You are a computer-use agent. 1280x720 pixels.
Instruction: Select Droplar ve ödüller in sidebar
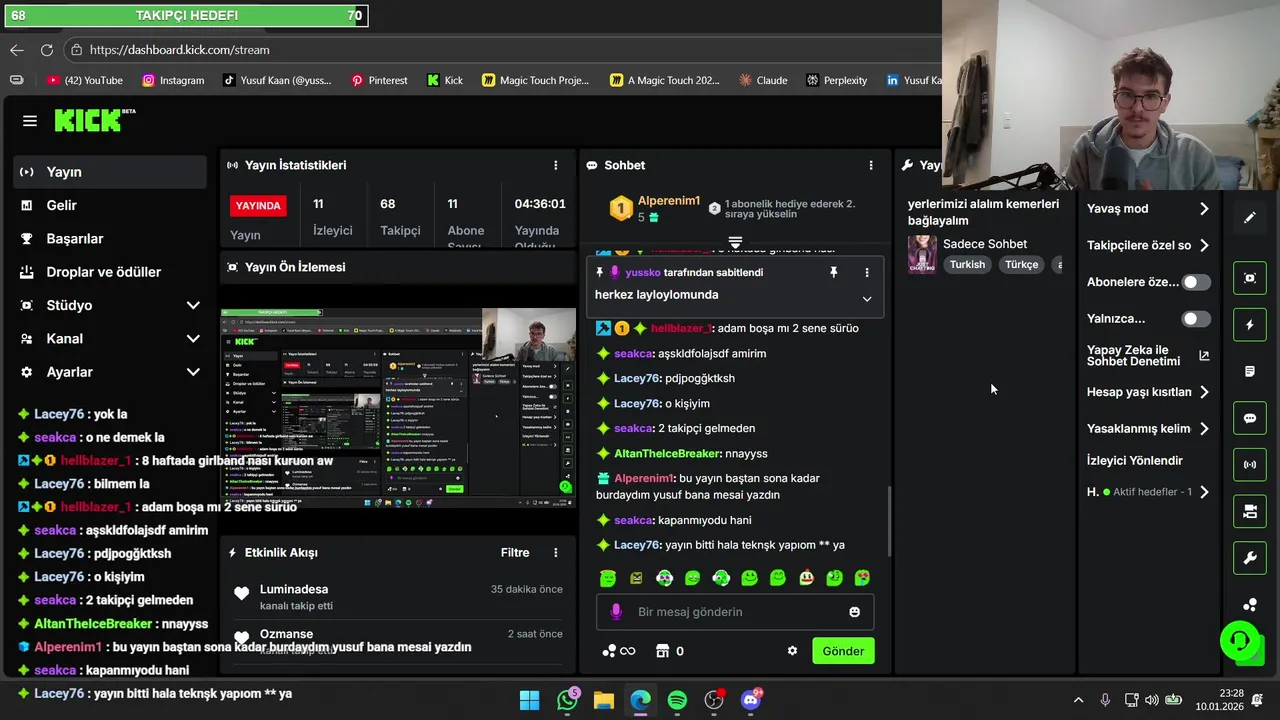110,272
